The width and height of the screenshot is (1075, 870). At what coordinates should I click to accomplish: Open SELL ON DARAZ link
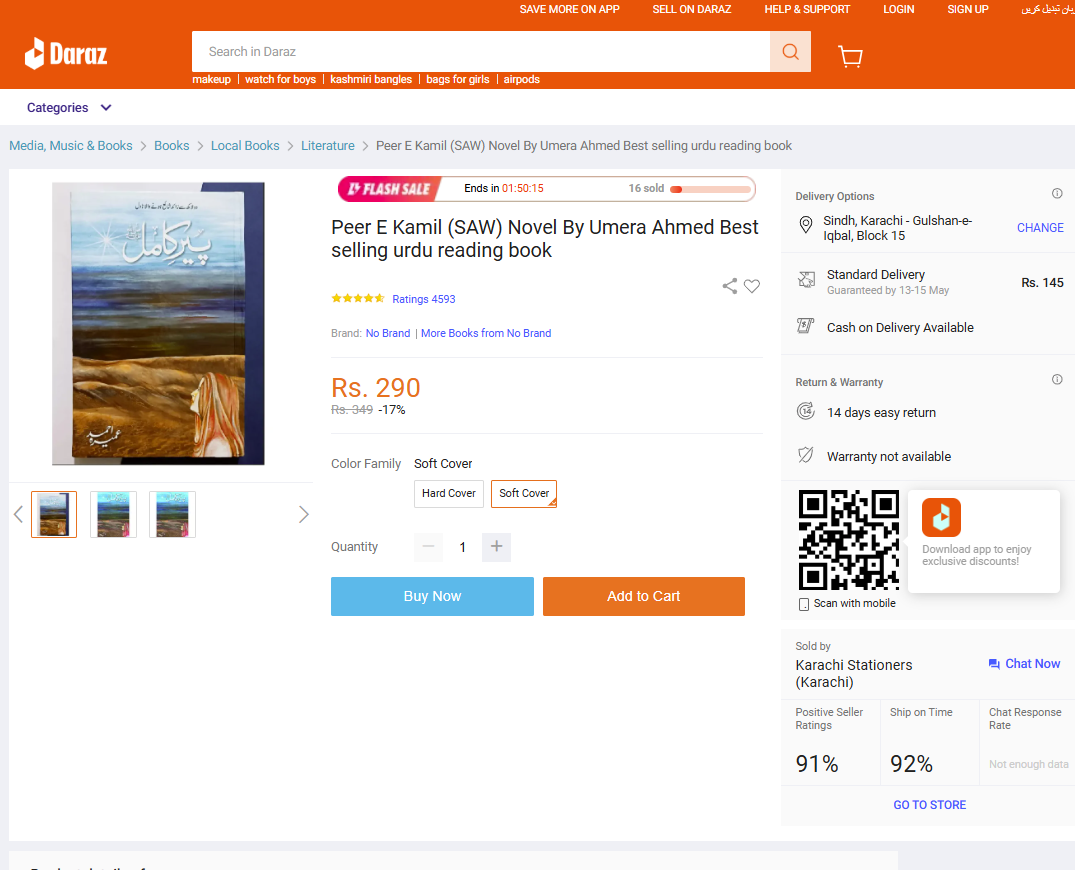[692, 10]
